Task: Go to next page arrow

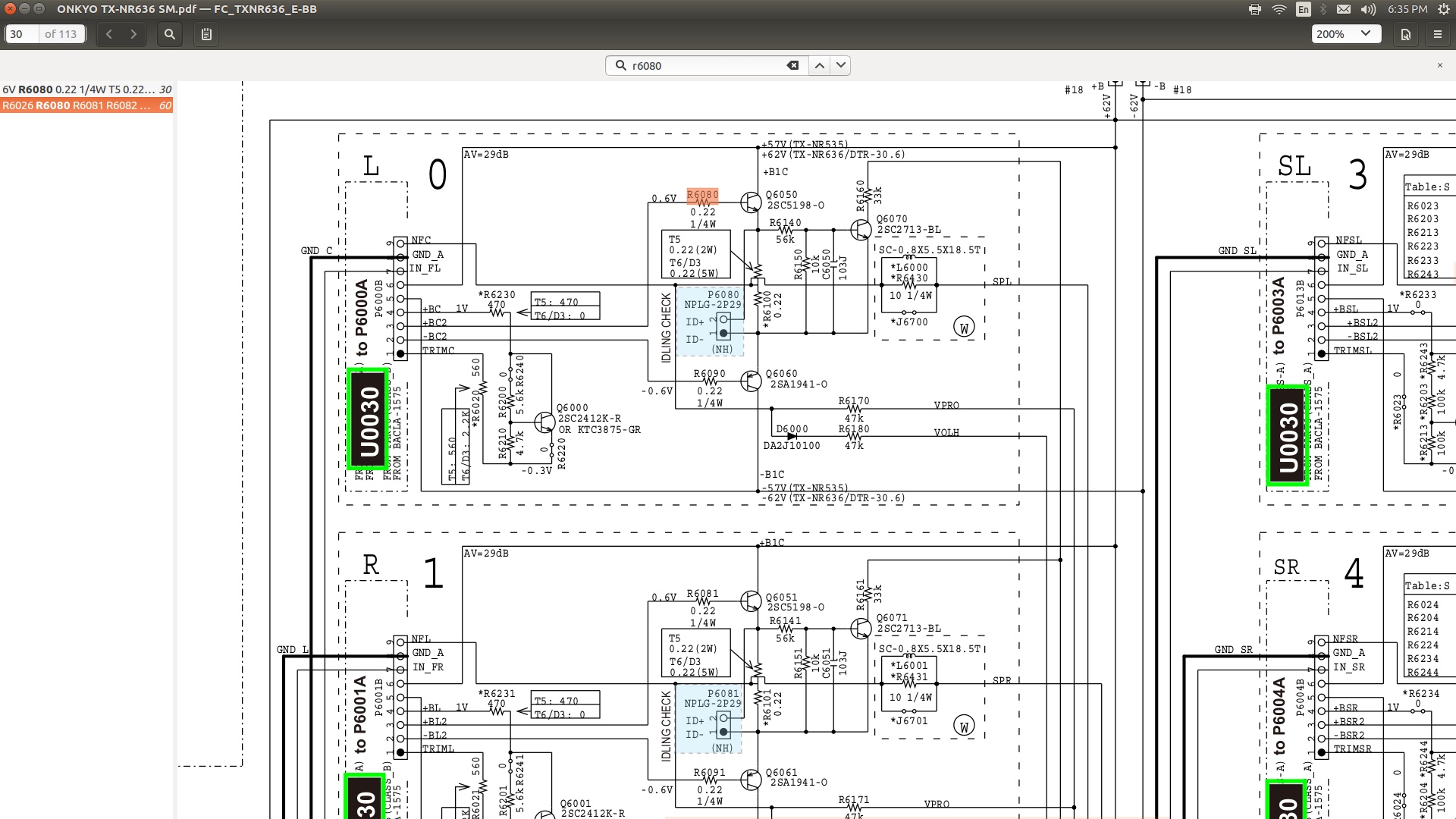Action: pos(133,34)
